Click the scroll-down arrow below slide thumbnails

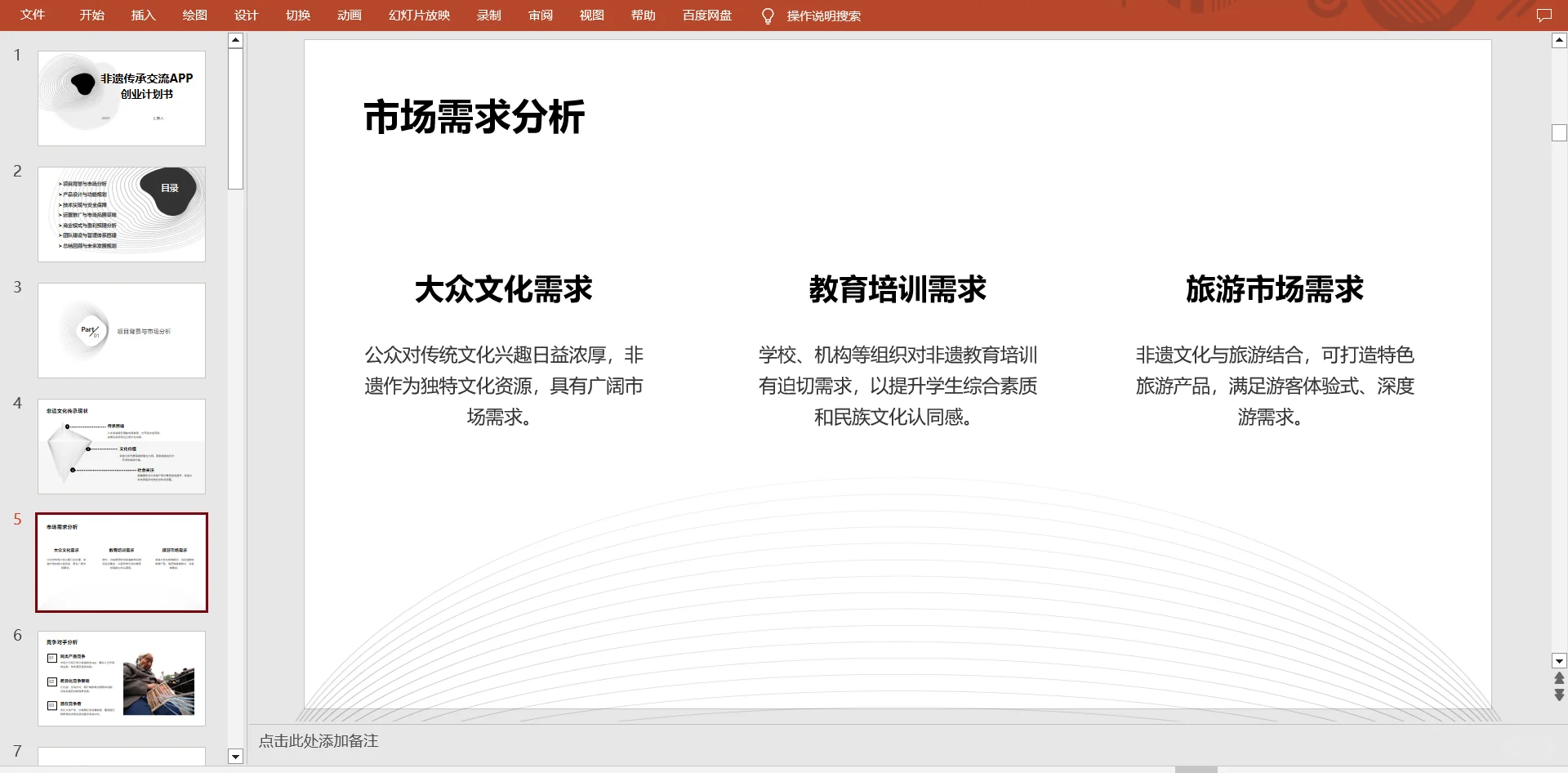(235, 757)
